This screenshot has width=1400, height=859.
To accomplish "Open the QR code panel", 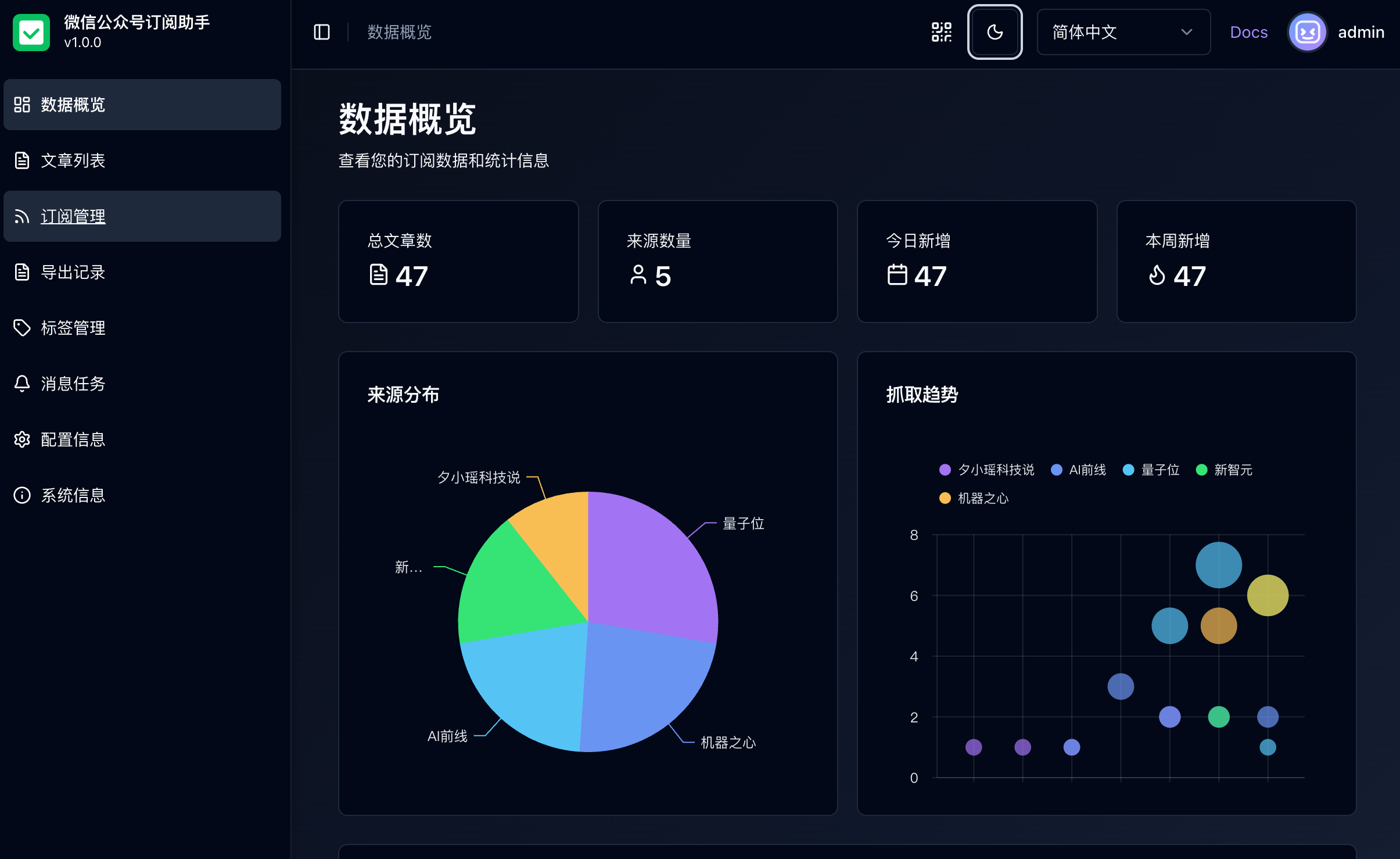I will tap(940, 32).
